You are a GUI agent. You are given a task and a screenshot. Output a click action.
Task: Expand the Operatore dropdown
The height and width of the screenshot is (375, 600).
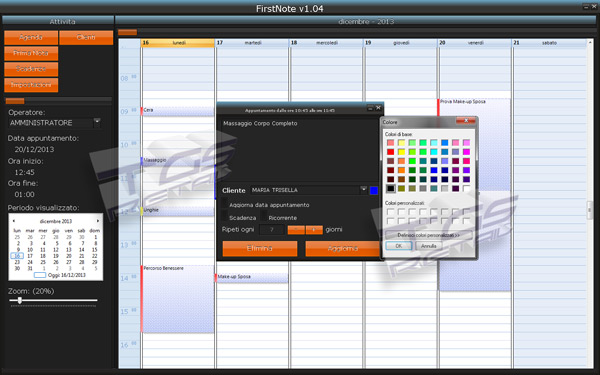coord(97,122)
